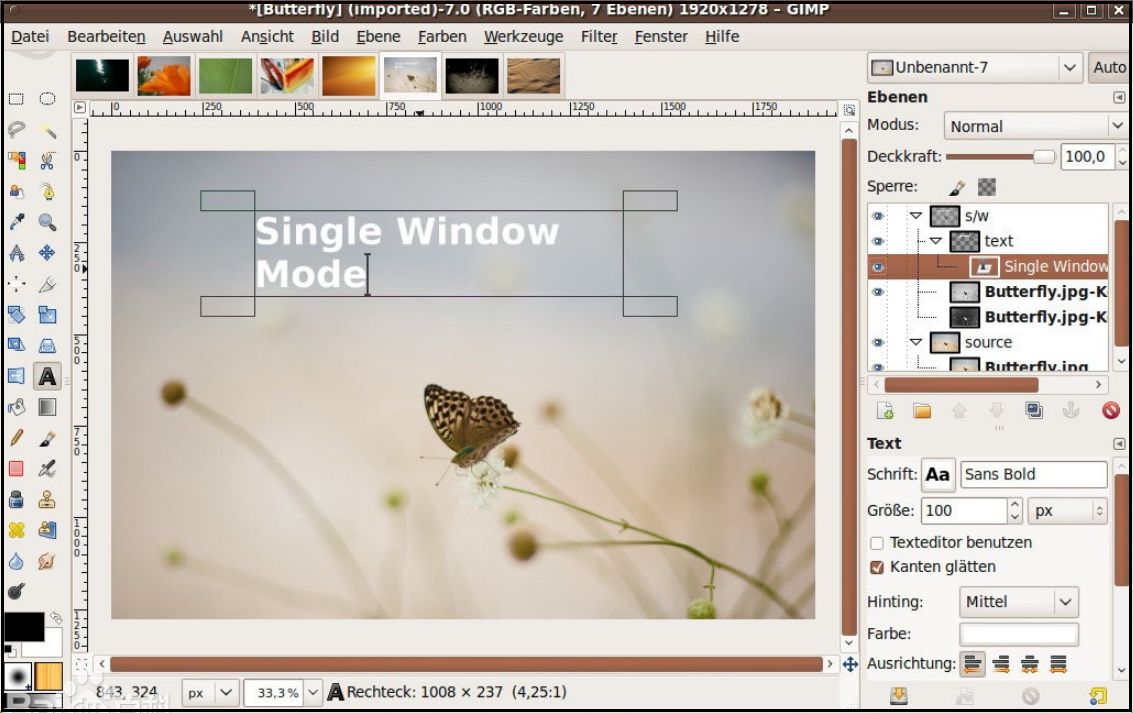Enable the Texteditor benutzen checkbox

pyautogui.click(x=877, y=542)
